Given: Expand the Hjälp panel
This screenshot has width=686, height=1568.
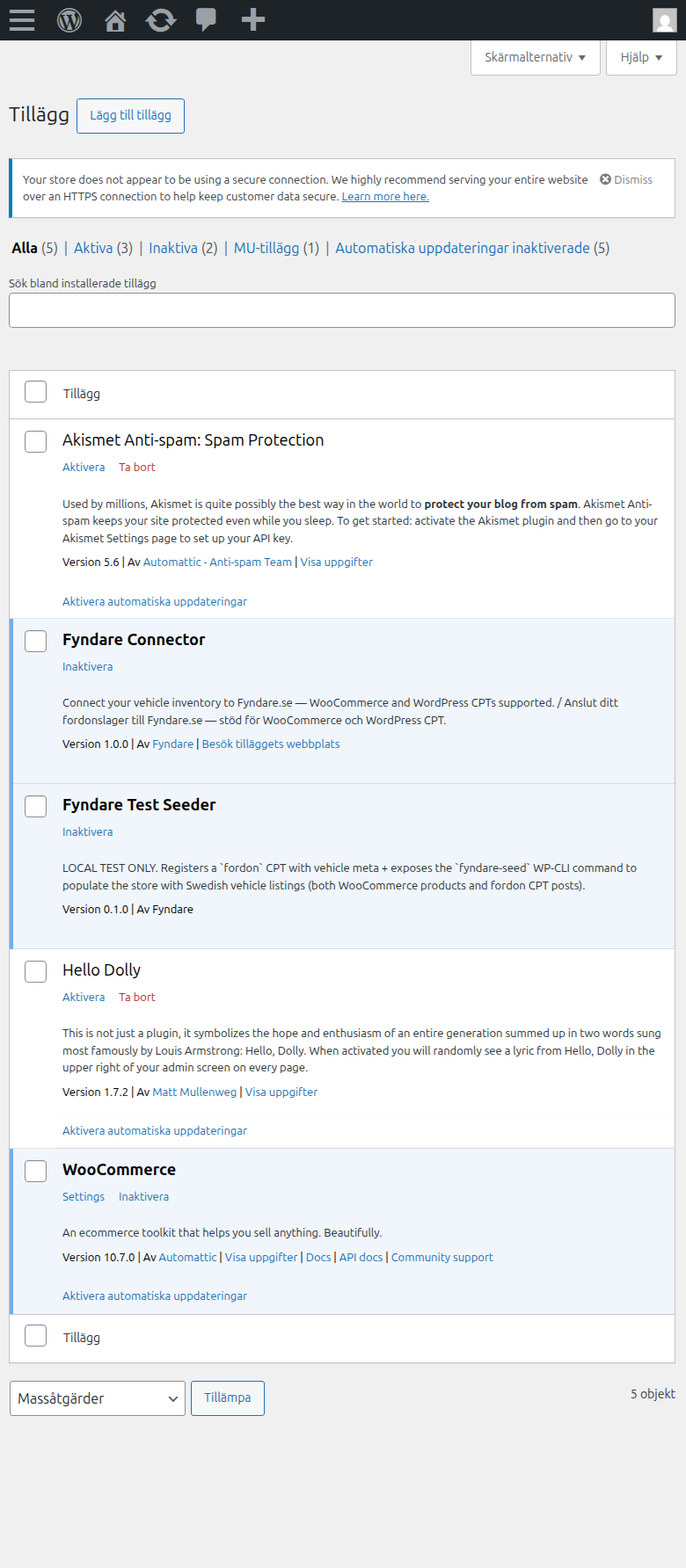Looking at the screenshot, I should [641, 57].
